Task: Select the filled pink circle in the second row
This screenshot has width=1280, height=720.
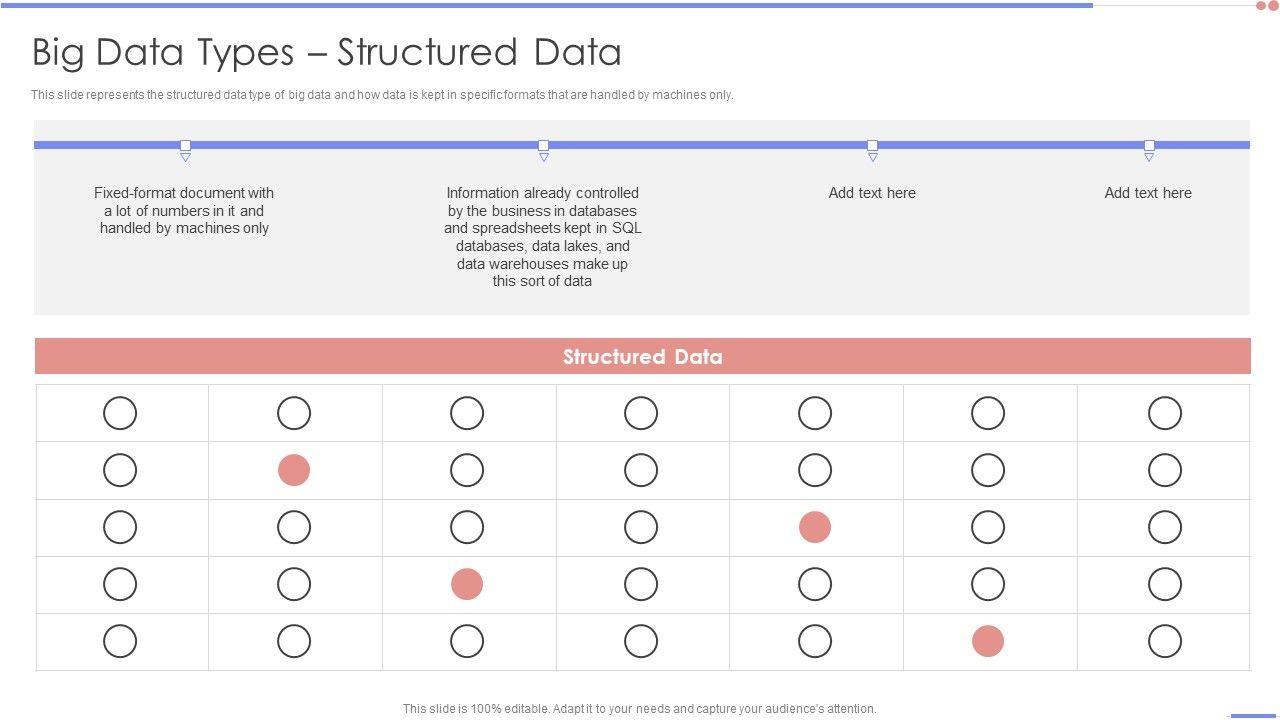Action: tap(294, 470)
